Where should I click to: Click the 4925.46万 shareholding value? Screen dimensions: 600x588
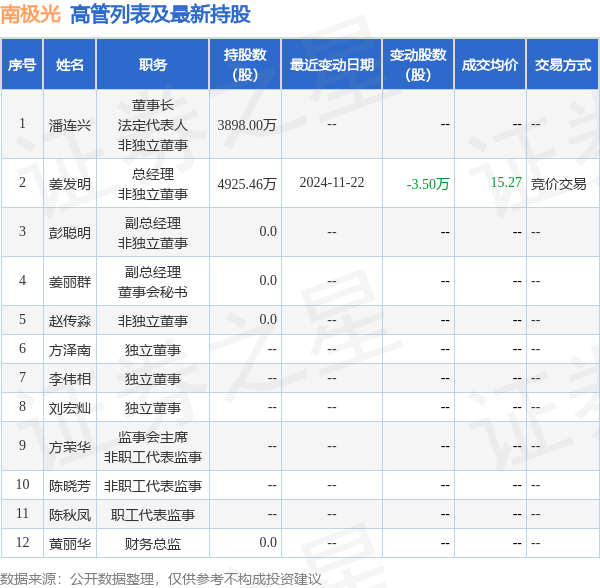coord(247,184)
